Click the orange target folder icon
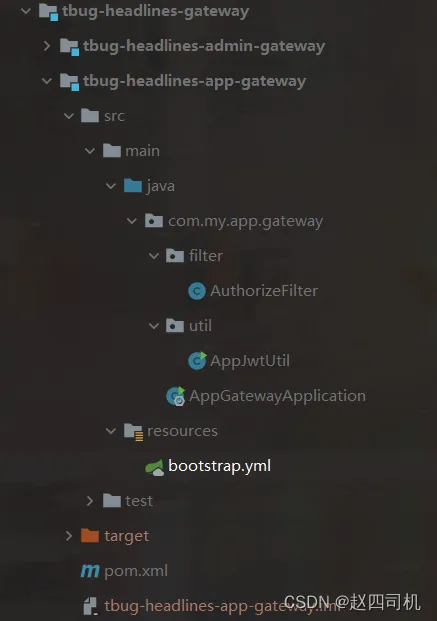The height and width of the screenshot is (621, 437). click(90, 535)
